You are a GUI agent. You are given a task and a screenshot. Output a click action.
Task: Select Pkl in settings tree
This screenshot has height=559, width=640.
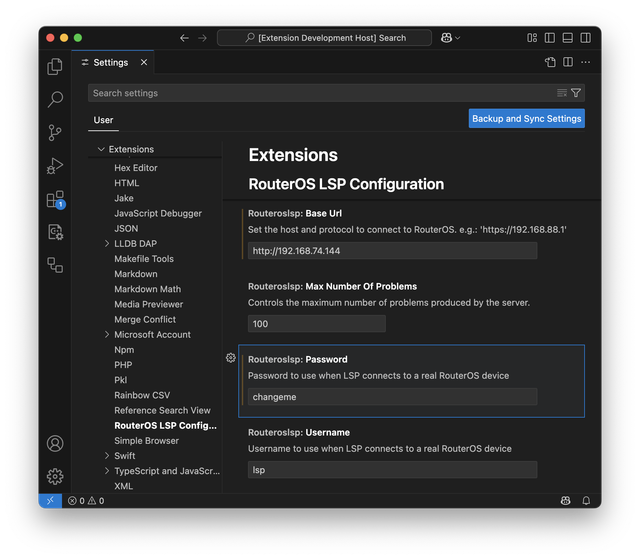(x=120, y=380)
